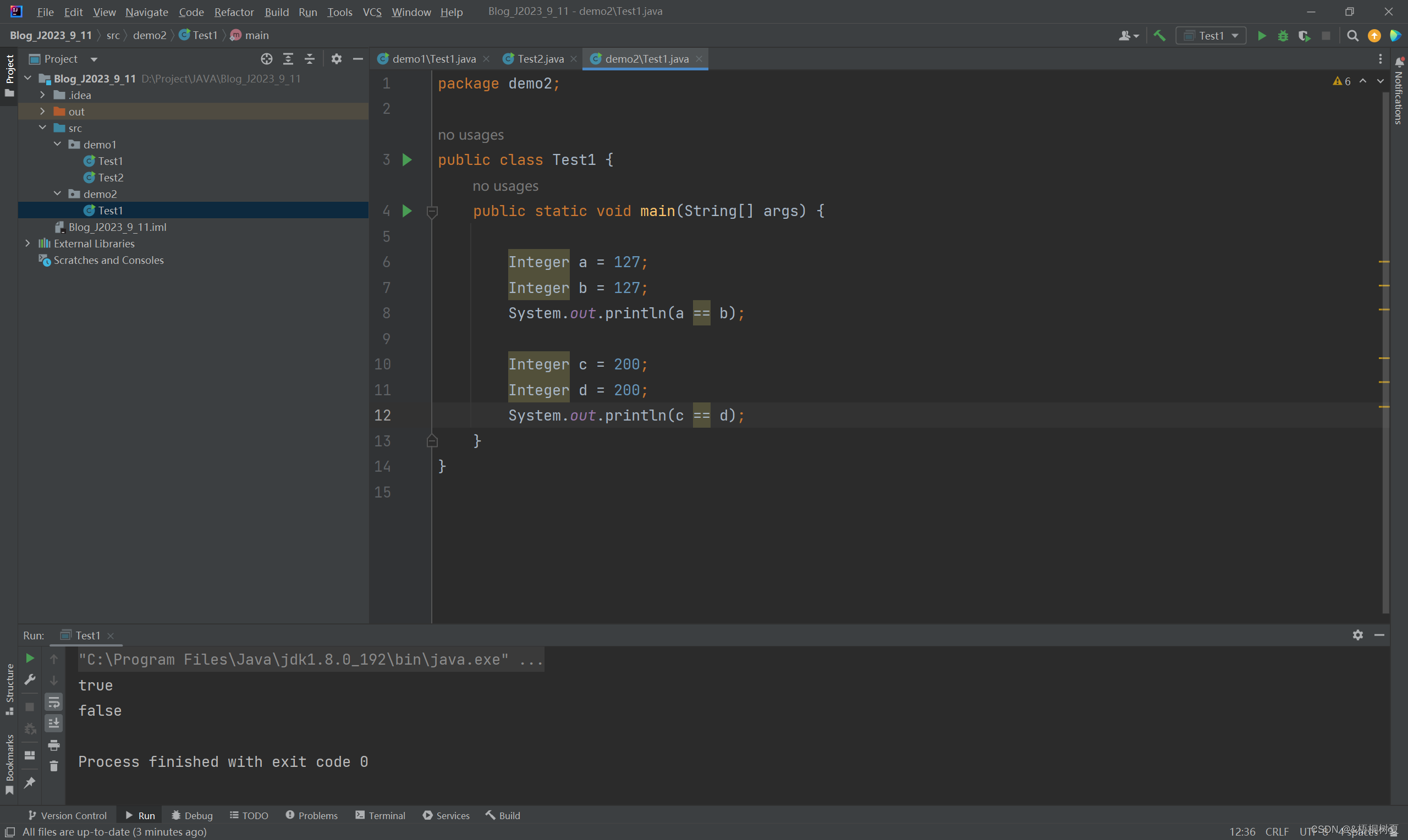
Task: Pin the Run tab with pin icon
Action: coord(30,783)
